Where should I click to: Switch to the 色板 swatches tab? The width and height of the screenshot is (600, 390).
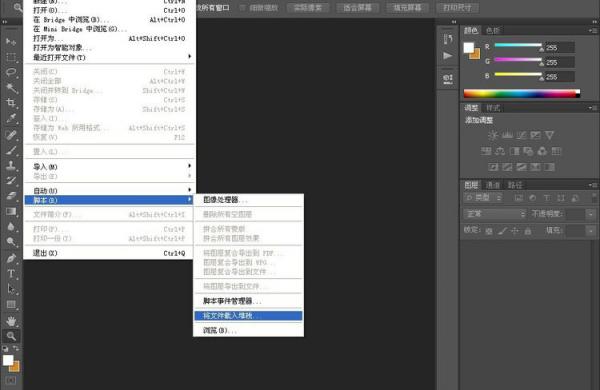[x=493, y=31]
